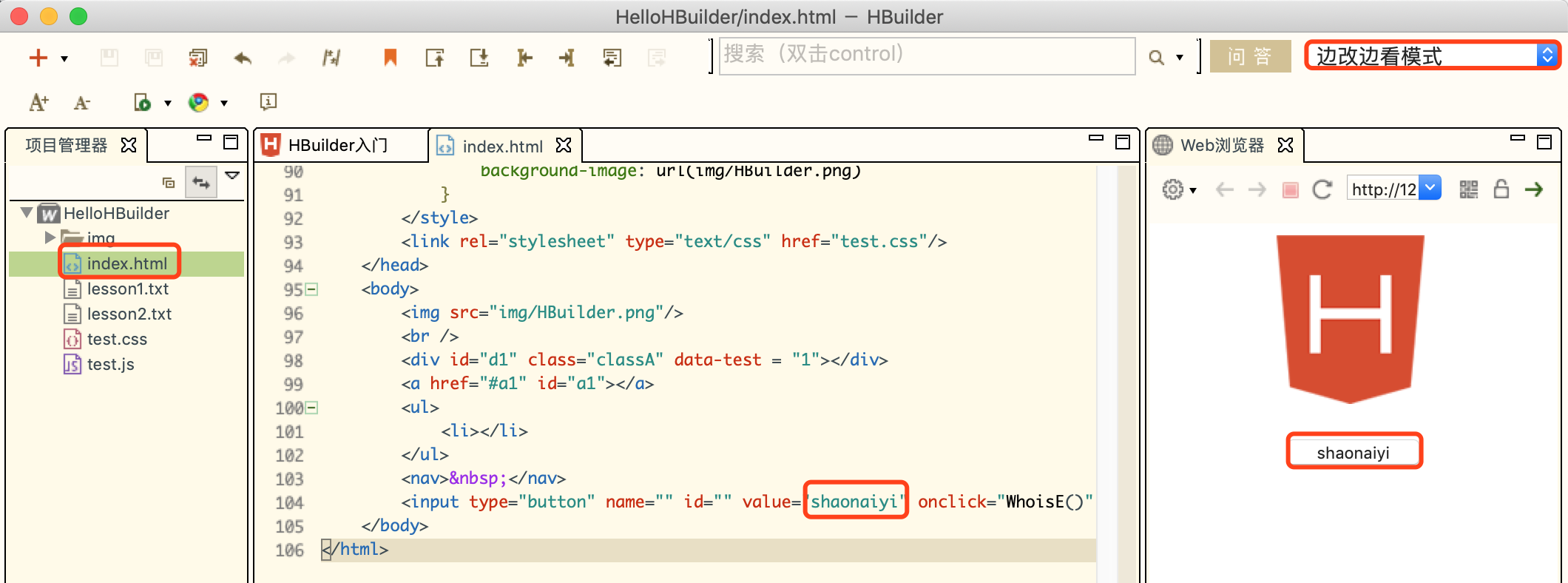Click the Undo arrow icon
This screenshot has width=1568, height=583.
[x=243, y=58]
